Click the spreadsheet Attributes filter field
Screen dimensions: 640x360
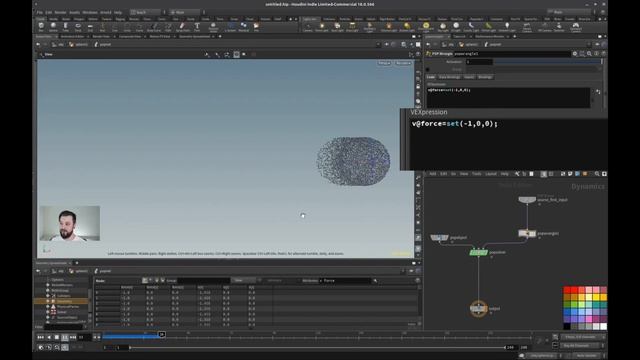(346, 280)
